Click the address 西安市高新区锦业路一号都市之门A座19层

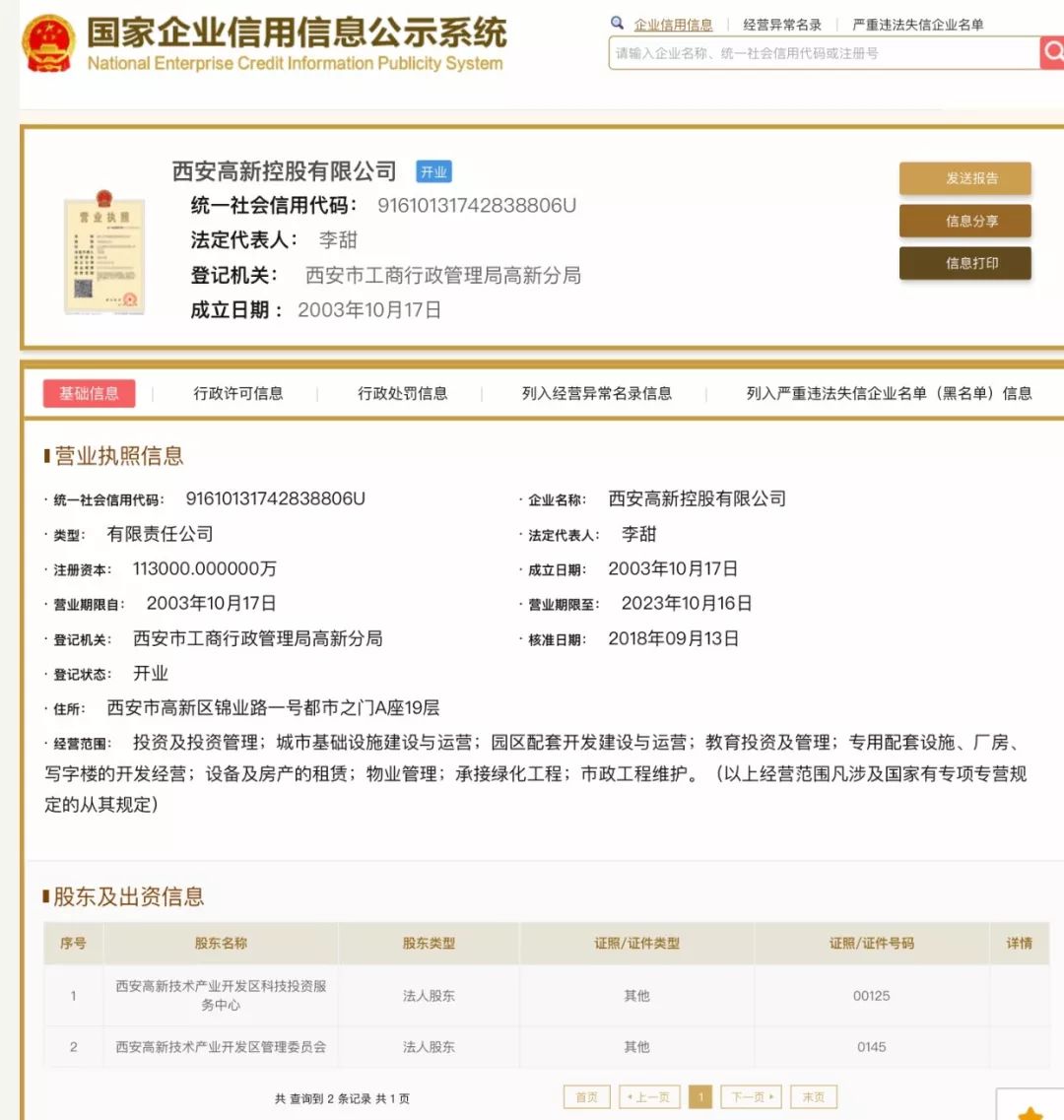pos(273,708)
